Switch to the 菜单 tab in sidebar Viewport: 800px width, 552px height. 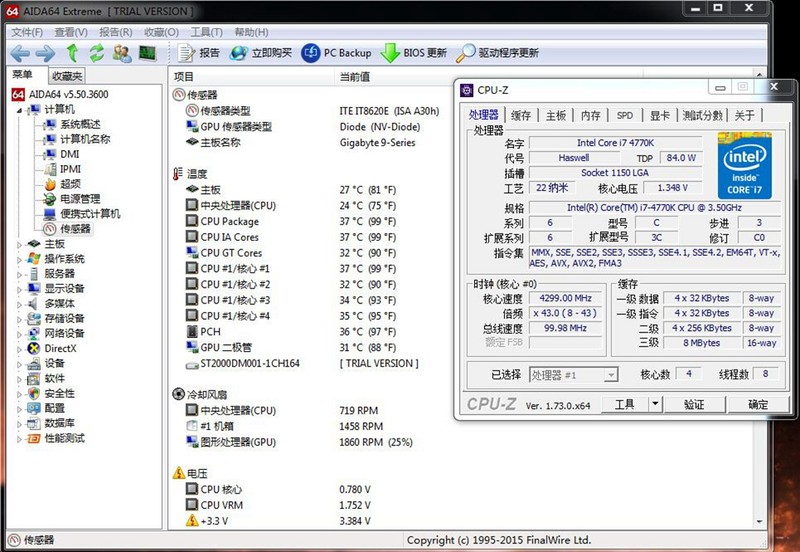22,74
